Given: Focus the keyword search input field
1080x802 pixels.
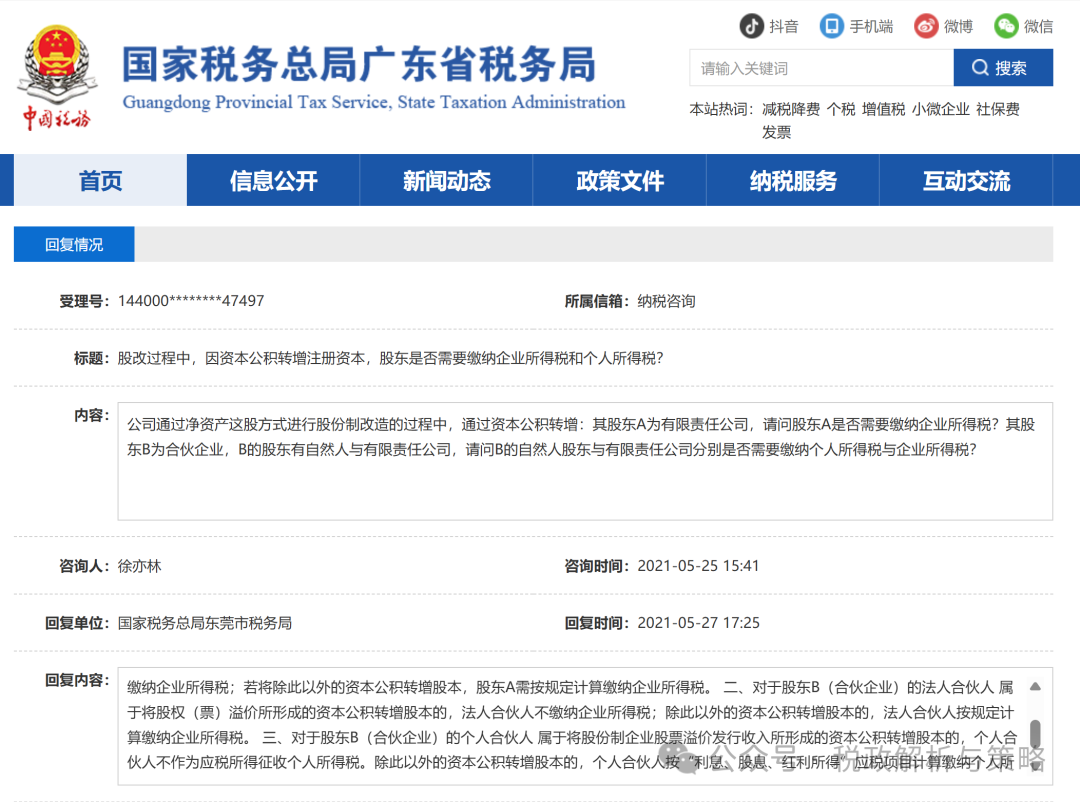Looking at the screenshot, I should (x=820, y=68).
